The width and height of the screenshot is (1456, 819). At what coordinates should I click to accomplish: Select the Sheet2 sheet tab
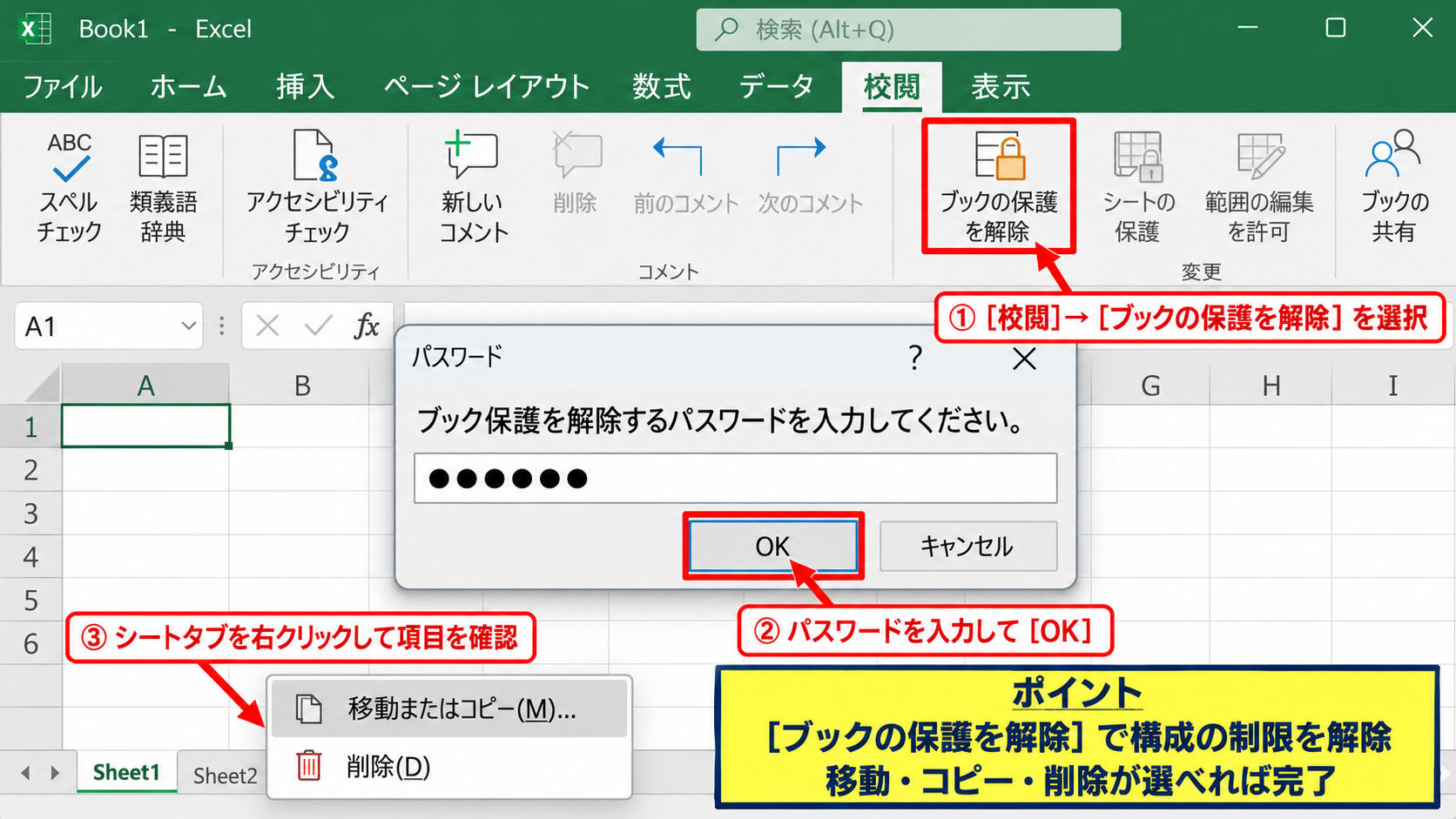[x=225, y=775]
